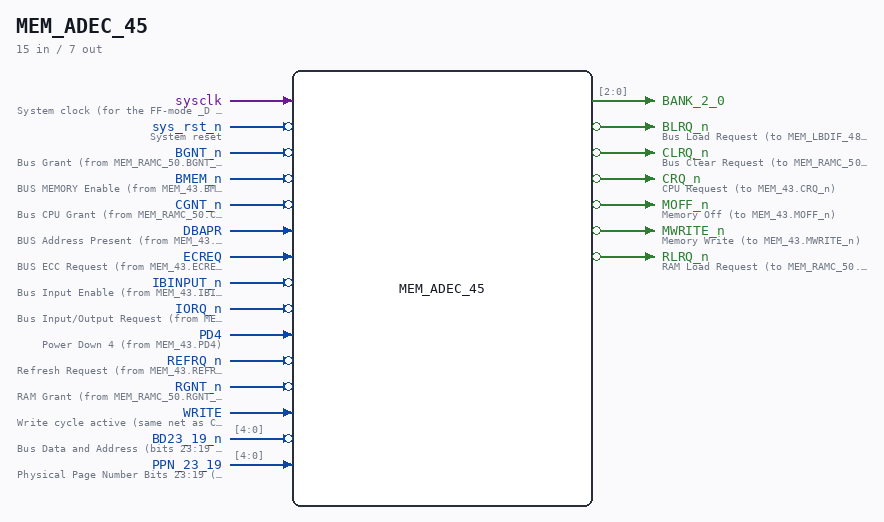
Task: Click the ECREQ signal label
Action: tap(202, 256)
